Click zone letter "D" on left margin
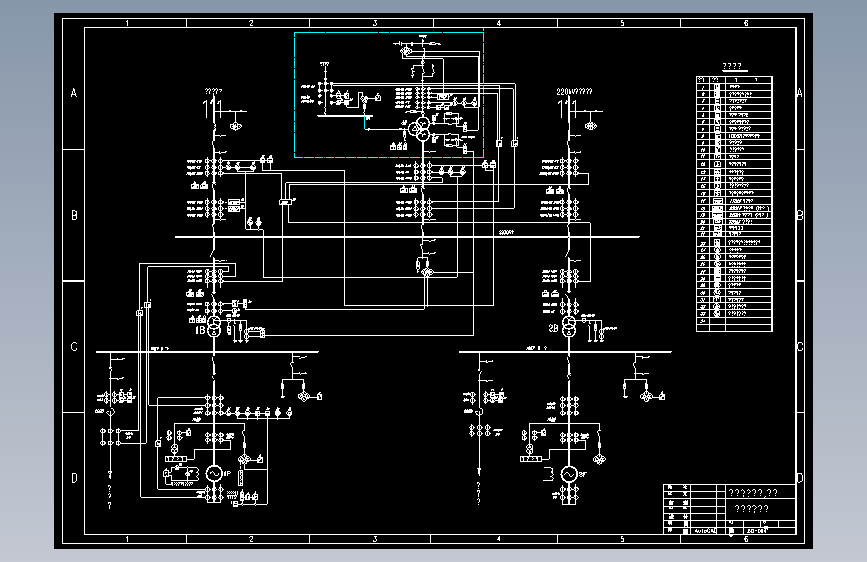 pyautogui.click(x=74, y=478)
